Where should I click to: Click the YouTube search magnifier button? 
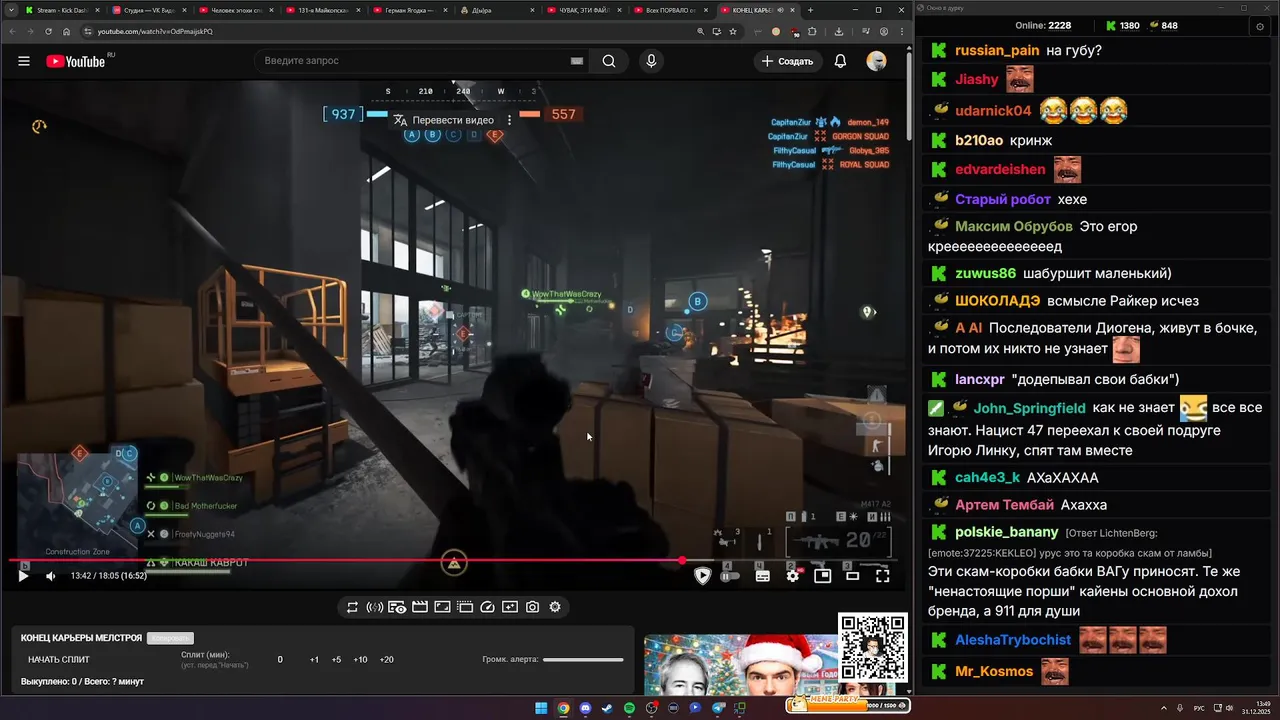tap(609, 61)
